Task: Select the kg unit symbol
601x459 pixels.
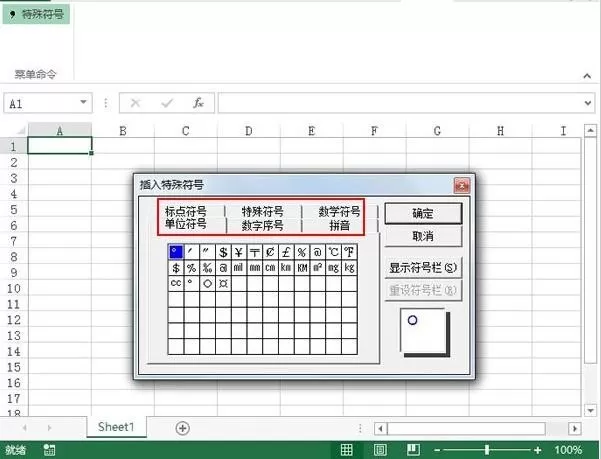Action: 349,268
